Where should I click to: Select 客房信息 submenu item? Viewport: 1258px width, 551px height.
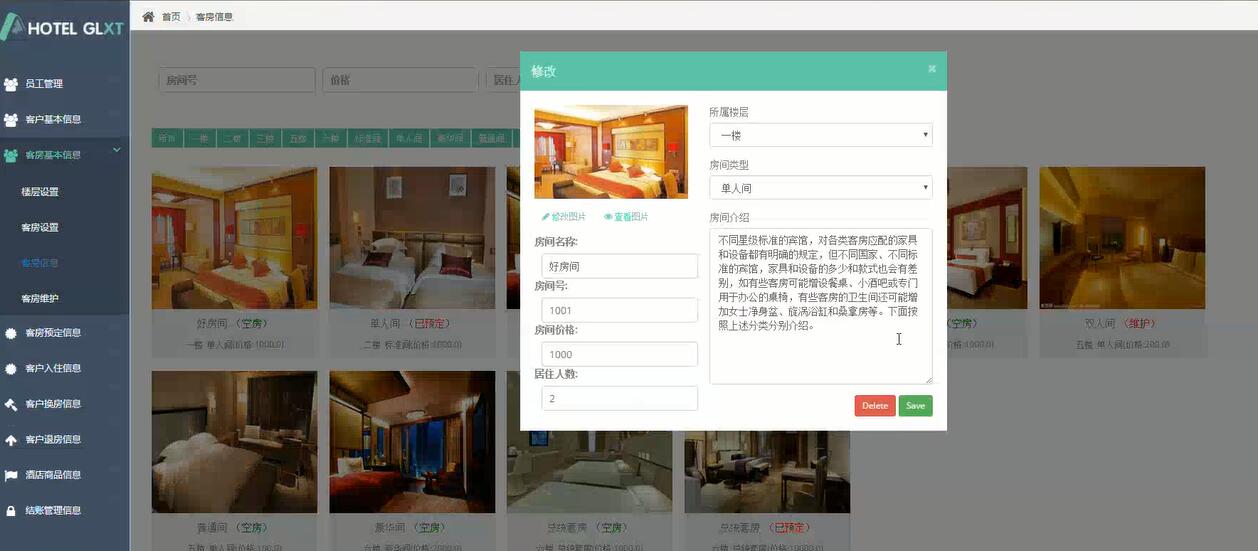(40, 263)
